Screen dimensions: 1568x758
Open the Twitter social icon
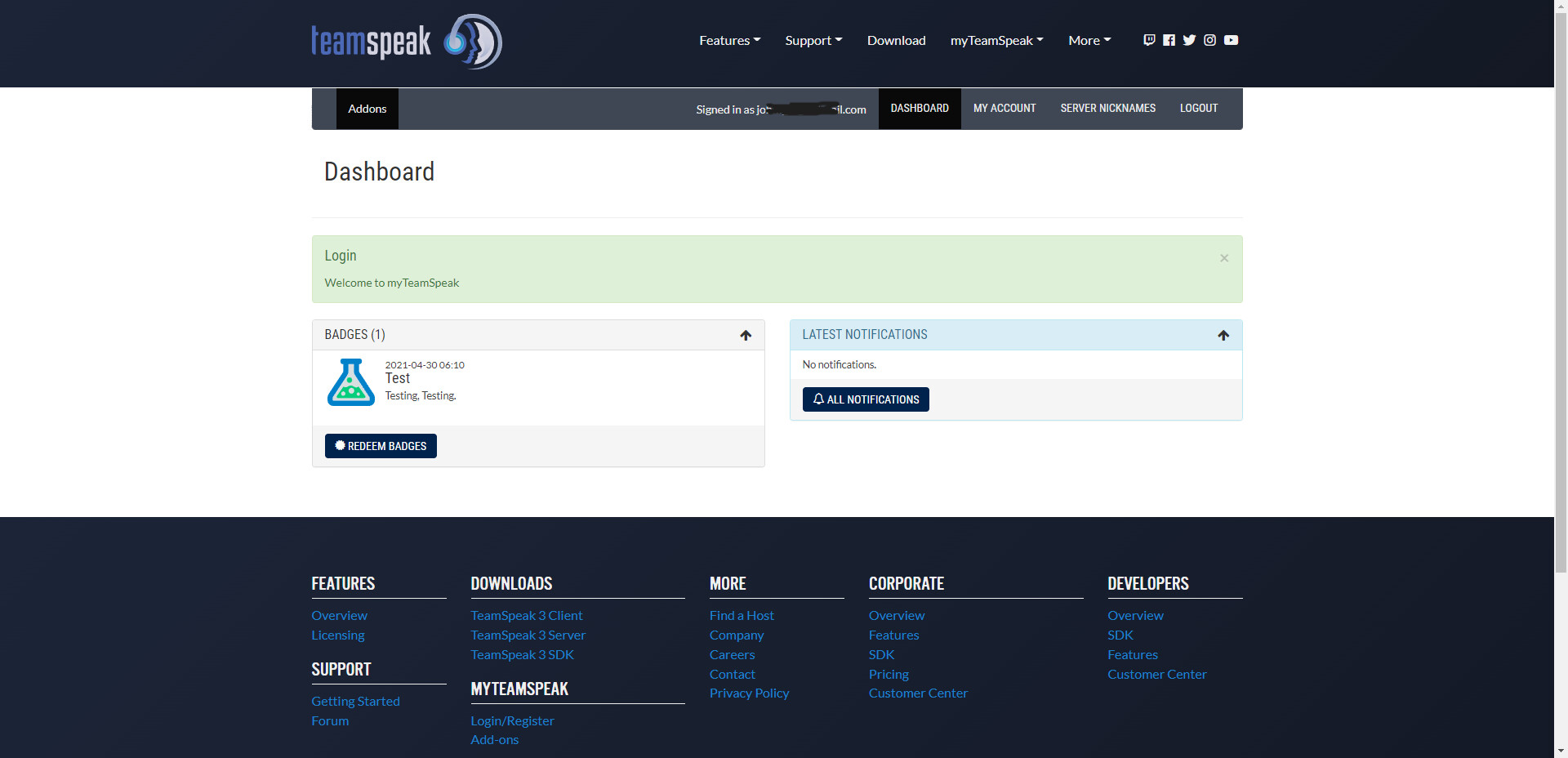pos(1189,40)
